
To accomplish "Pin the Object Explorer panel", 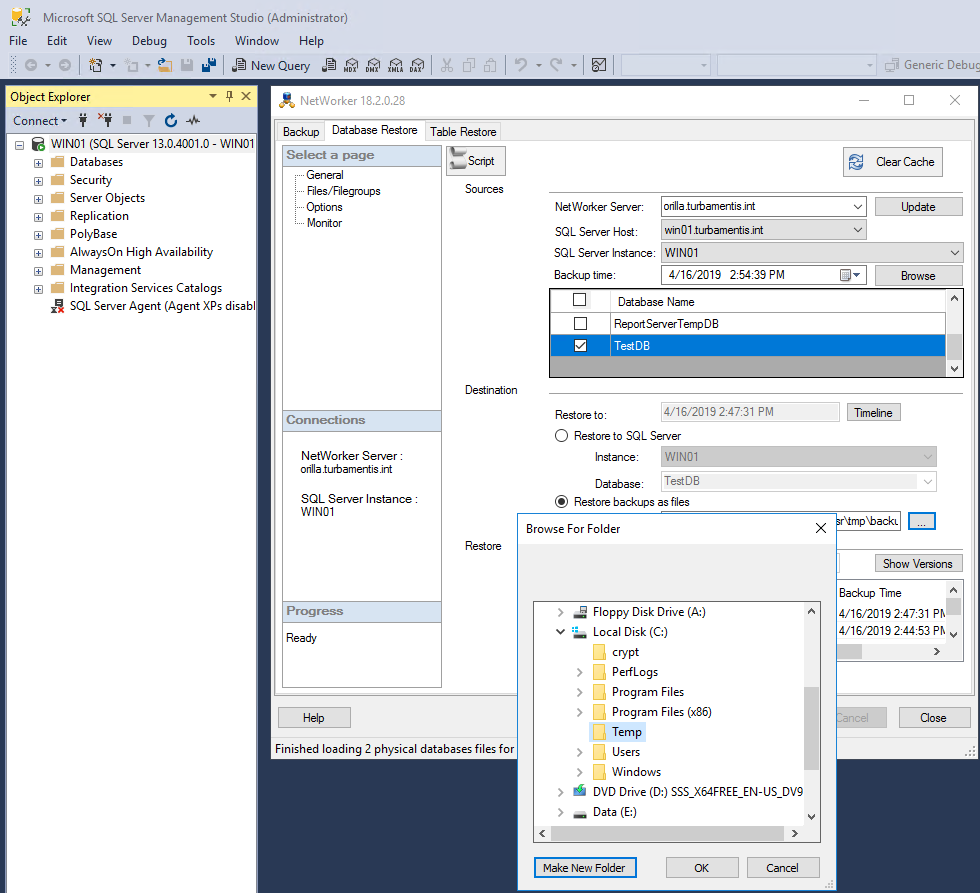I will pyautogui.click(x=229, y=96).
